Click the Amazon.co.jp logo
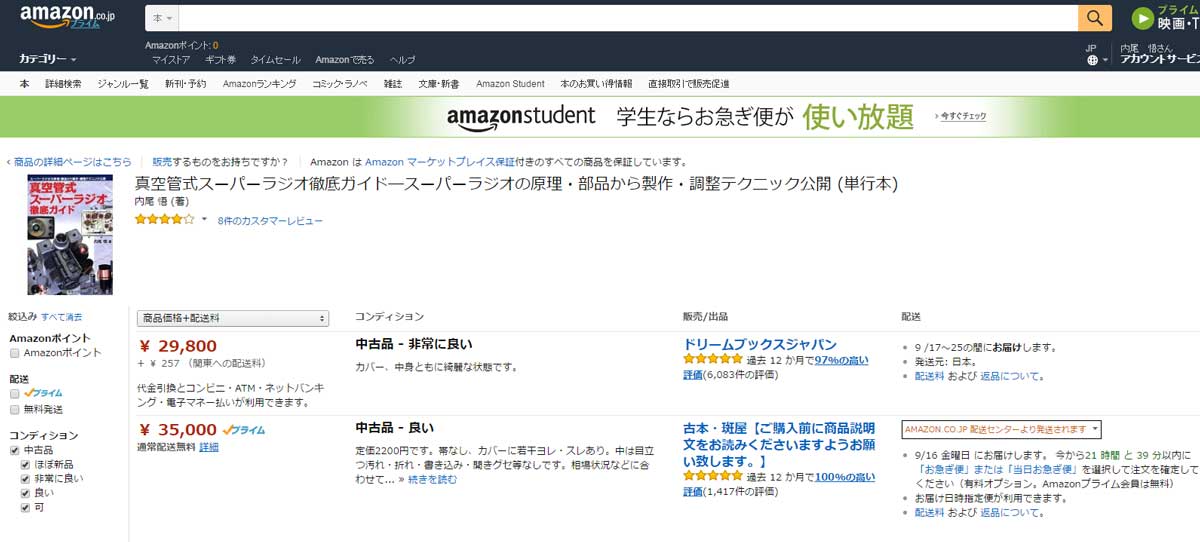The width and height of the screenshot is (1200, 542). pos(65,17)
